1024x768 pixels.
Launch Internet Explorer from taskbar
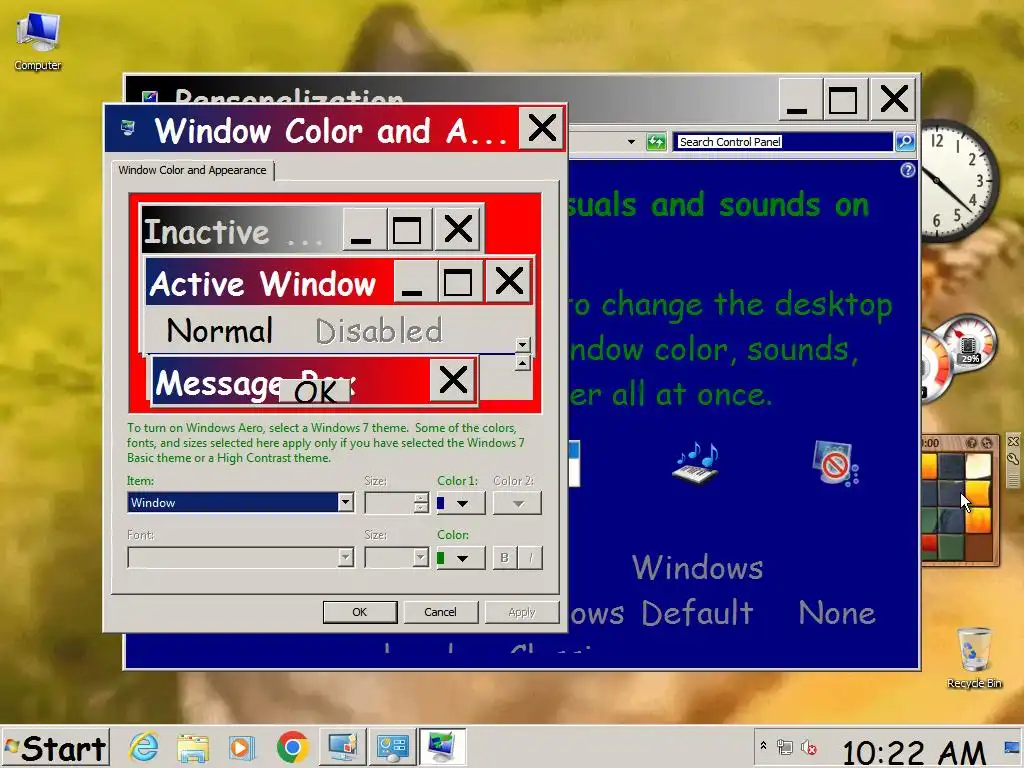144,748
